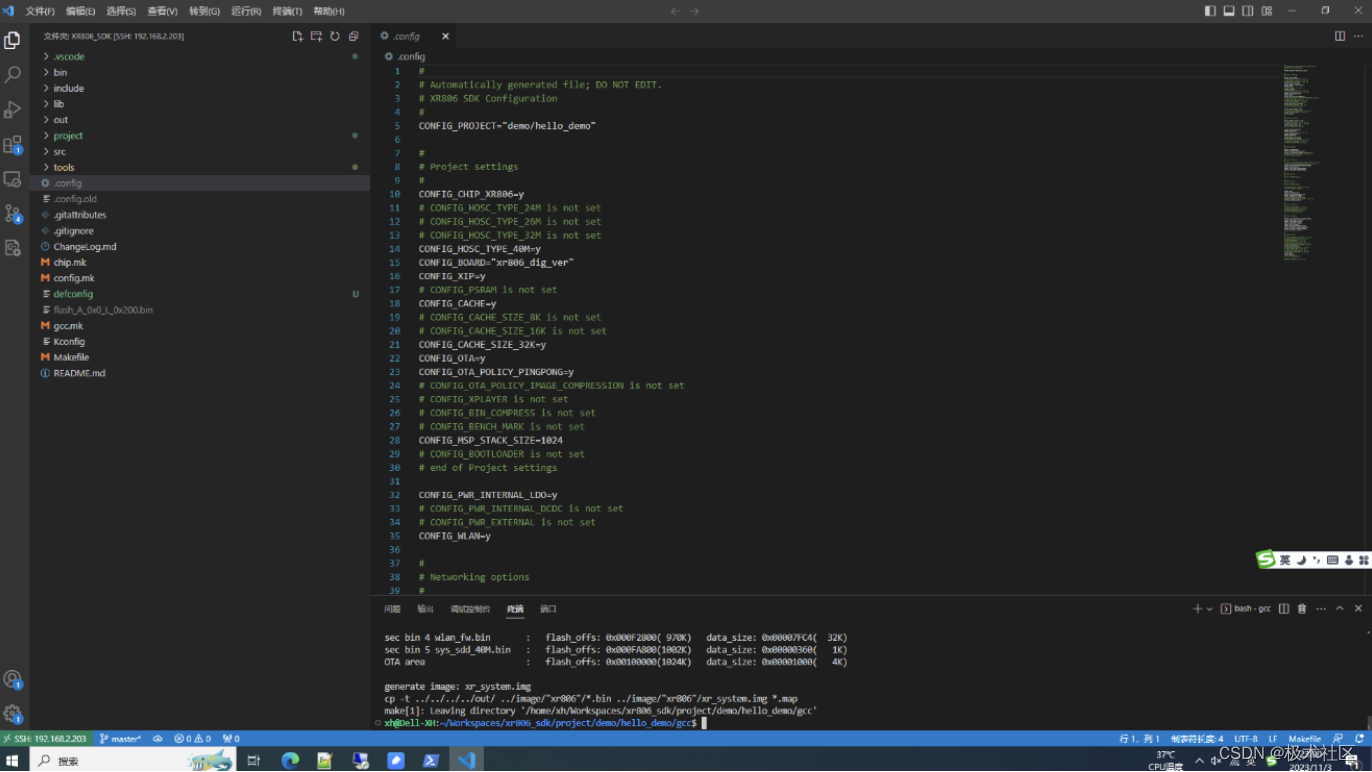Click the UTF-8 encoding status item
This screenshot has height=772, width=1372.
tap(1246, 739)
